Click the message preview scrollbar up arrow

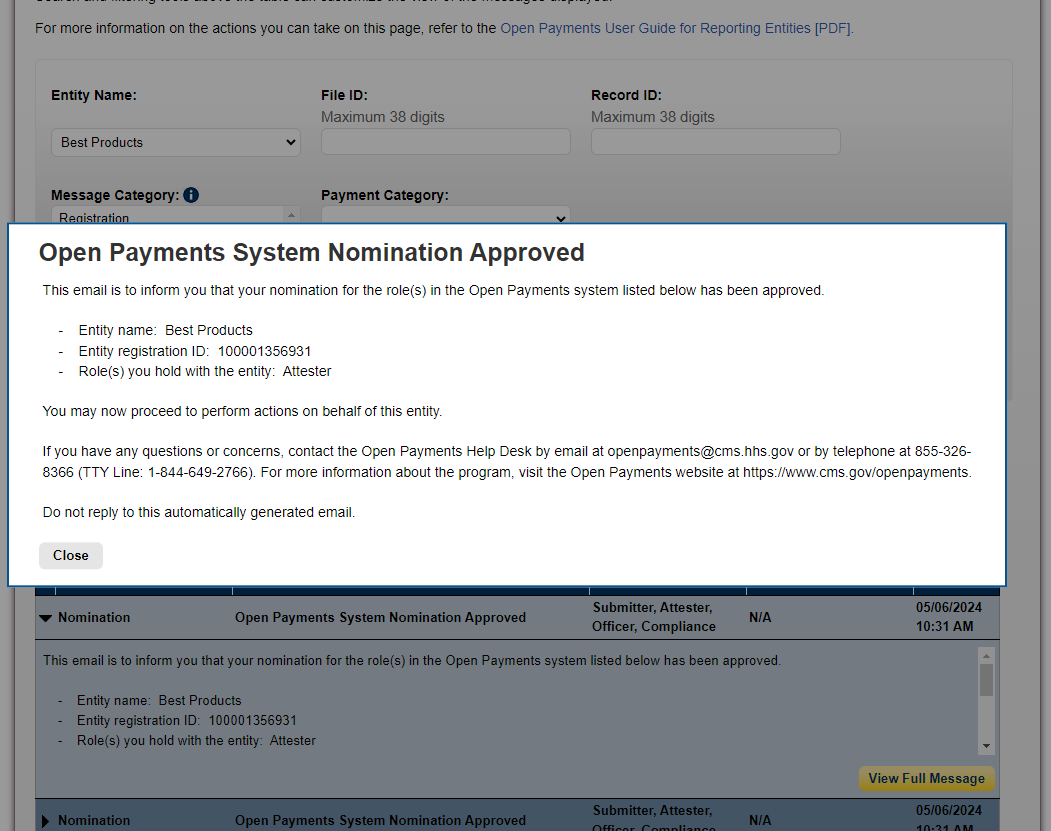pos(986,655)
